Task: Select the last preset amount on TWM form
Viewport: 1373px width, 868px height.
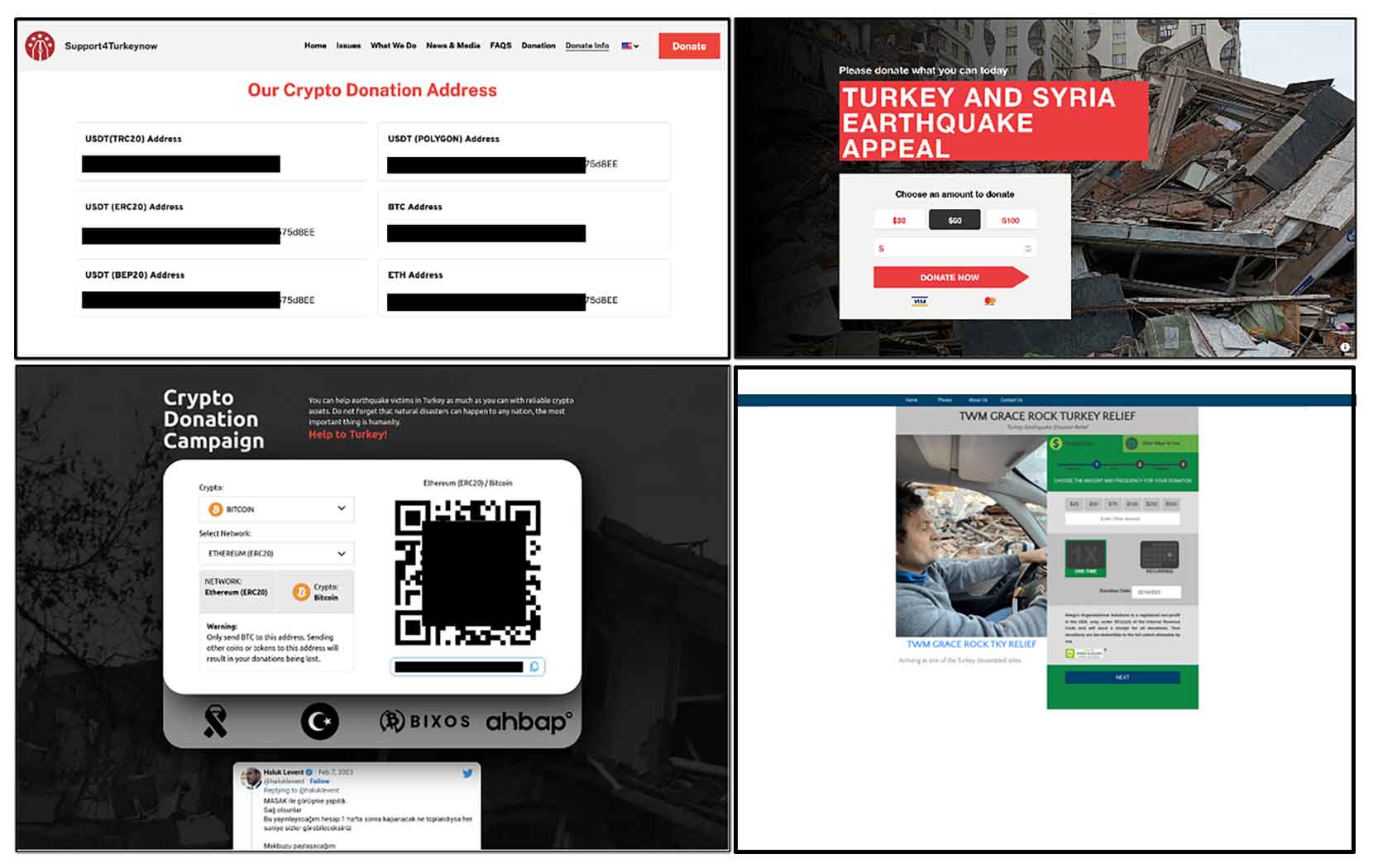Action: pyautogui.click(x=1171, y=504)
